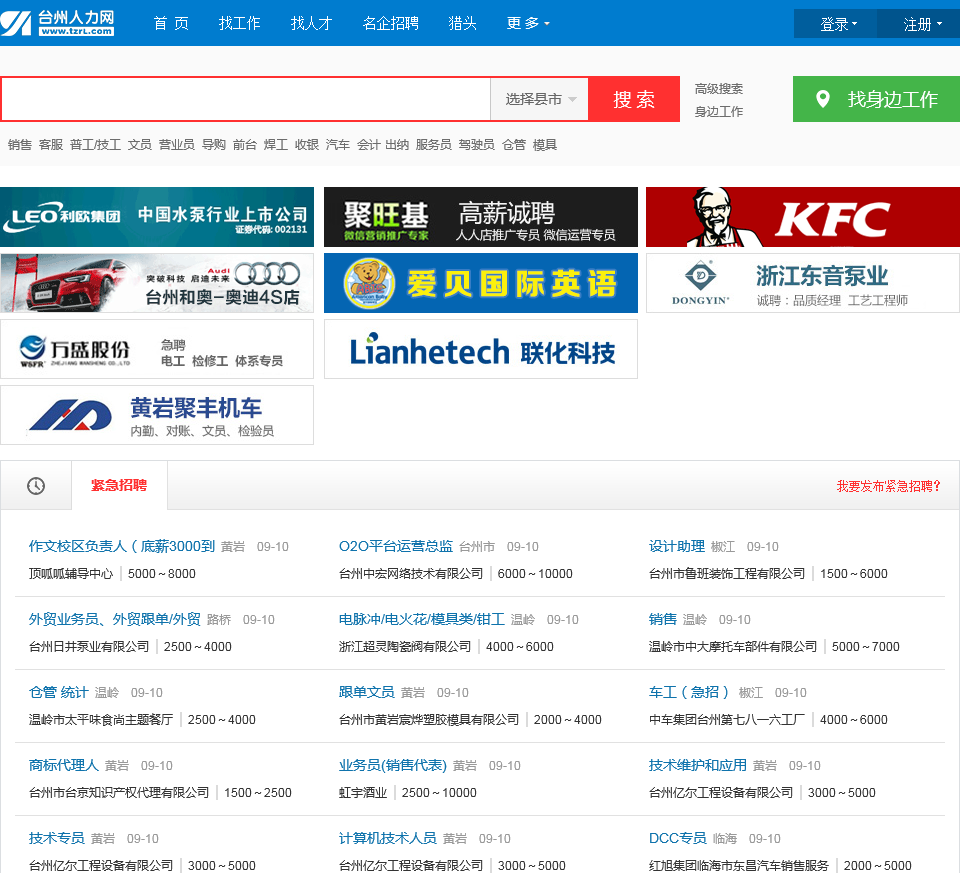Open the 身边工作 link next to search

tap(719, 111)
